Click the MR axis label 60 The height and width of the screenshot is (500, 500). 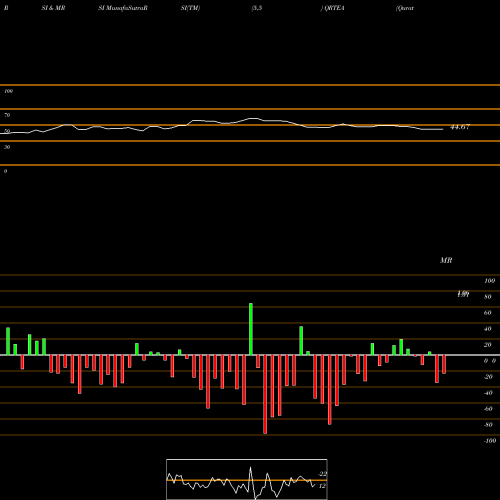(488, 313)
